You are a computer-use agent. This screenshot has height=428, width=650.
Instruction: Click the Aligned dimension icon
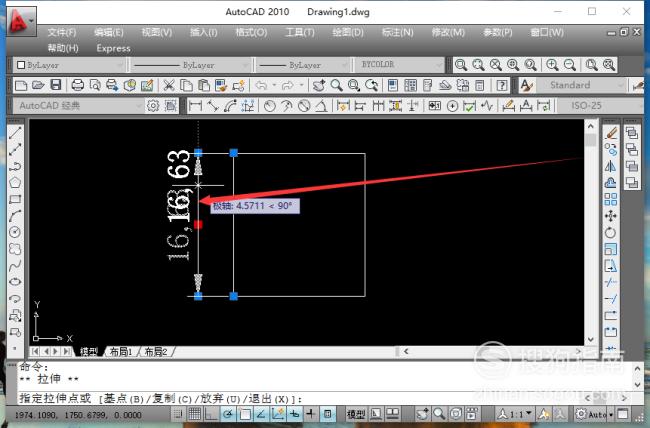[x=213, y=106]
